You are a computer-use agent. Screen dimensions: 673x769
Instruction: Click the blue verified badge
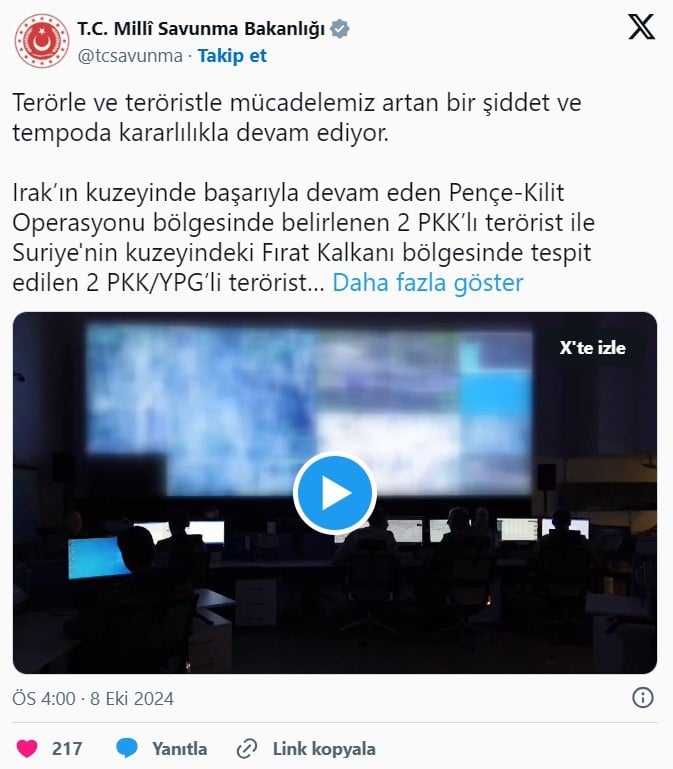(x=339, y=29)
